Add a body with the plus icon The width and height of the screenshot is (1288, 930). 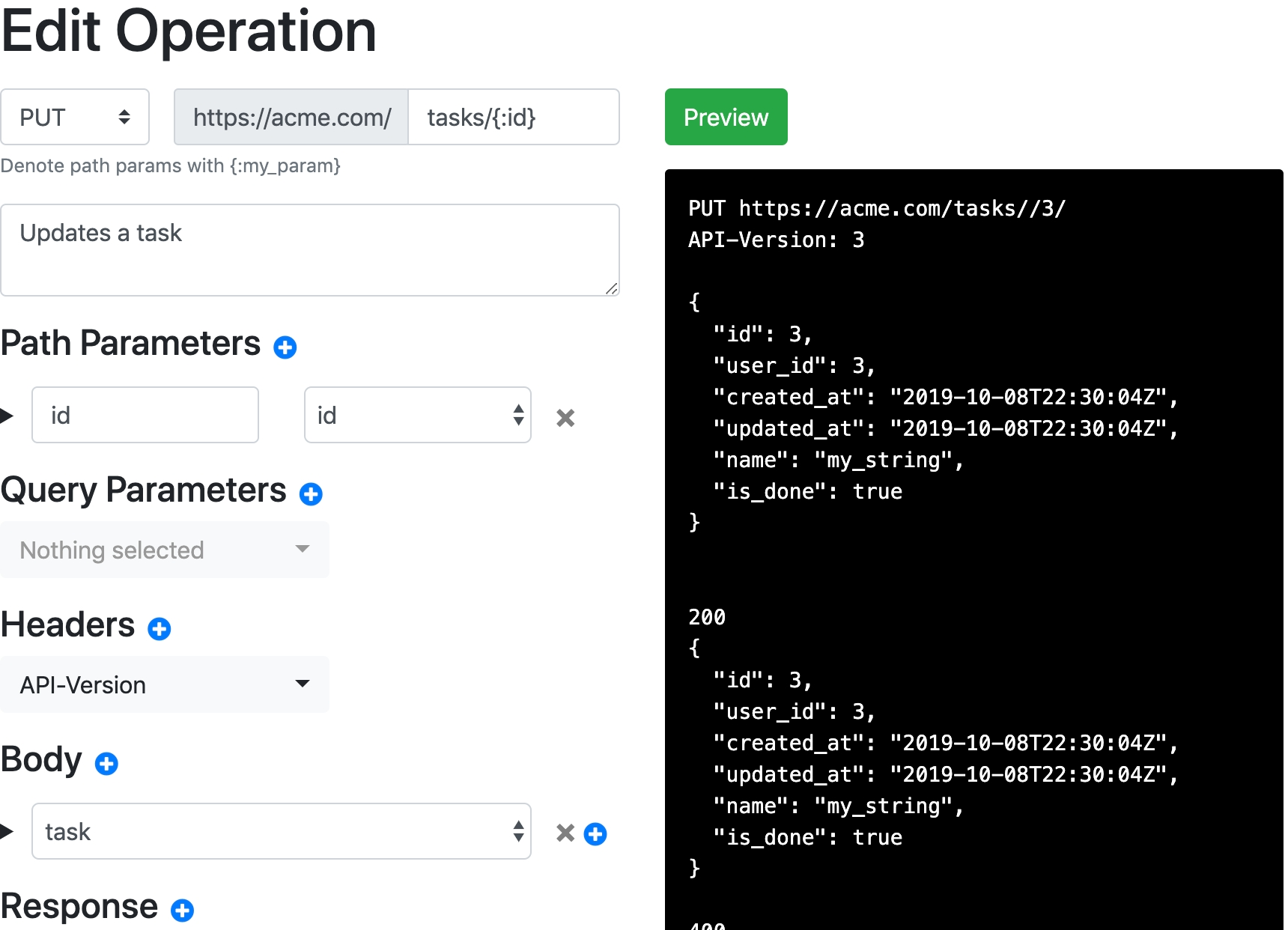(106, 764)
